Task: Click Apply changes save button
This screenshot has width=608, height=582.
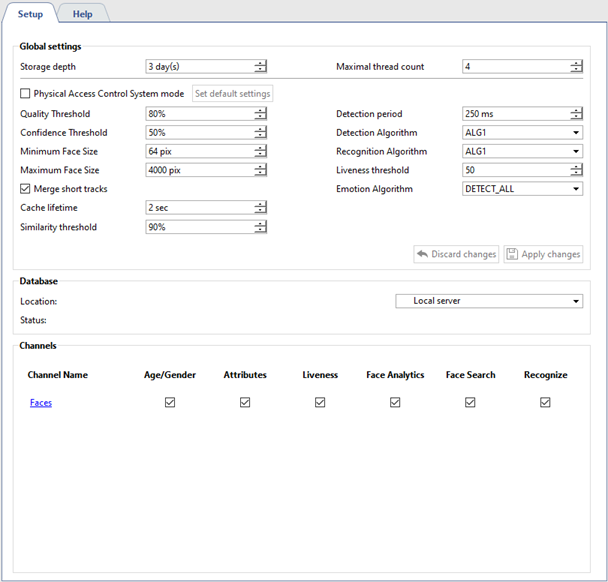Action: pyautogui.click(x=543, y=254)
